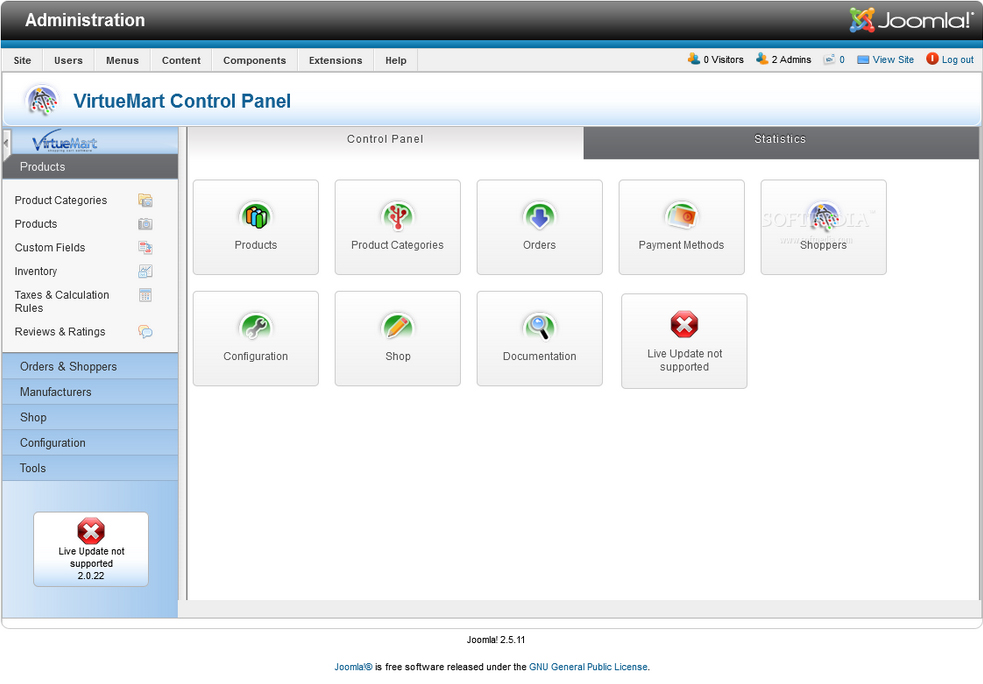Click the VirtueMart logo in the sidebar
The height and width of the screenshot is (684, 983).
point(65,141)
